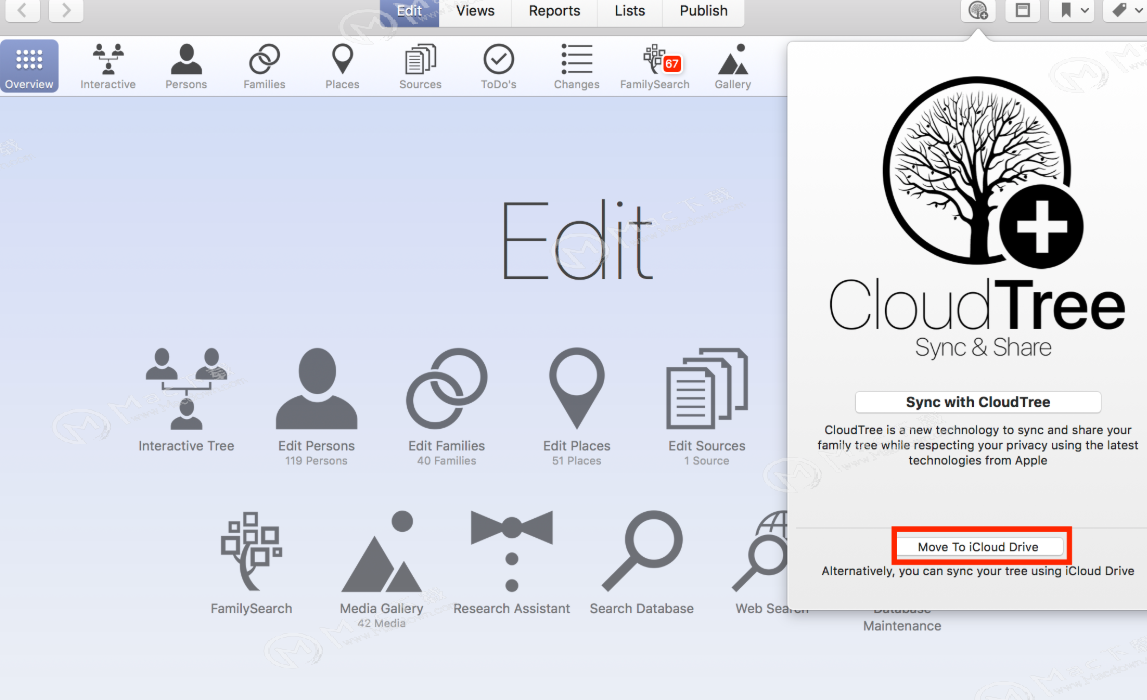This screenshot has width=1147, height=700.
Task: Open the Publish tab
Action: tap(704, 11)
